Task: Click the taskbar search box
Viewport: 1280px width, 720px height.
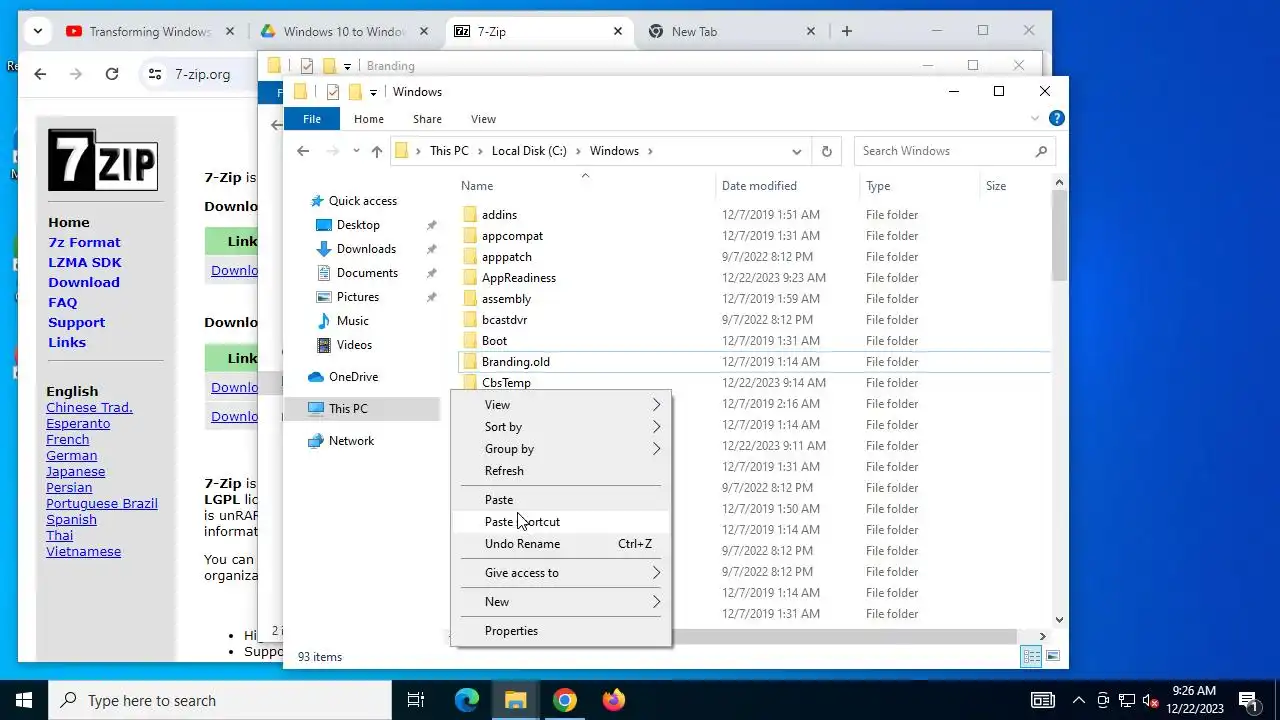Action: point(220,700)
